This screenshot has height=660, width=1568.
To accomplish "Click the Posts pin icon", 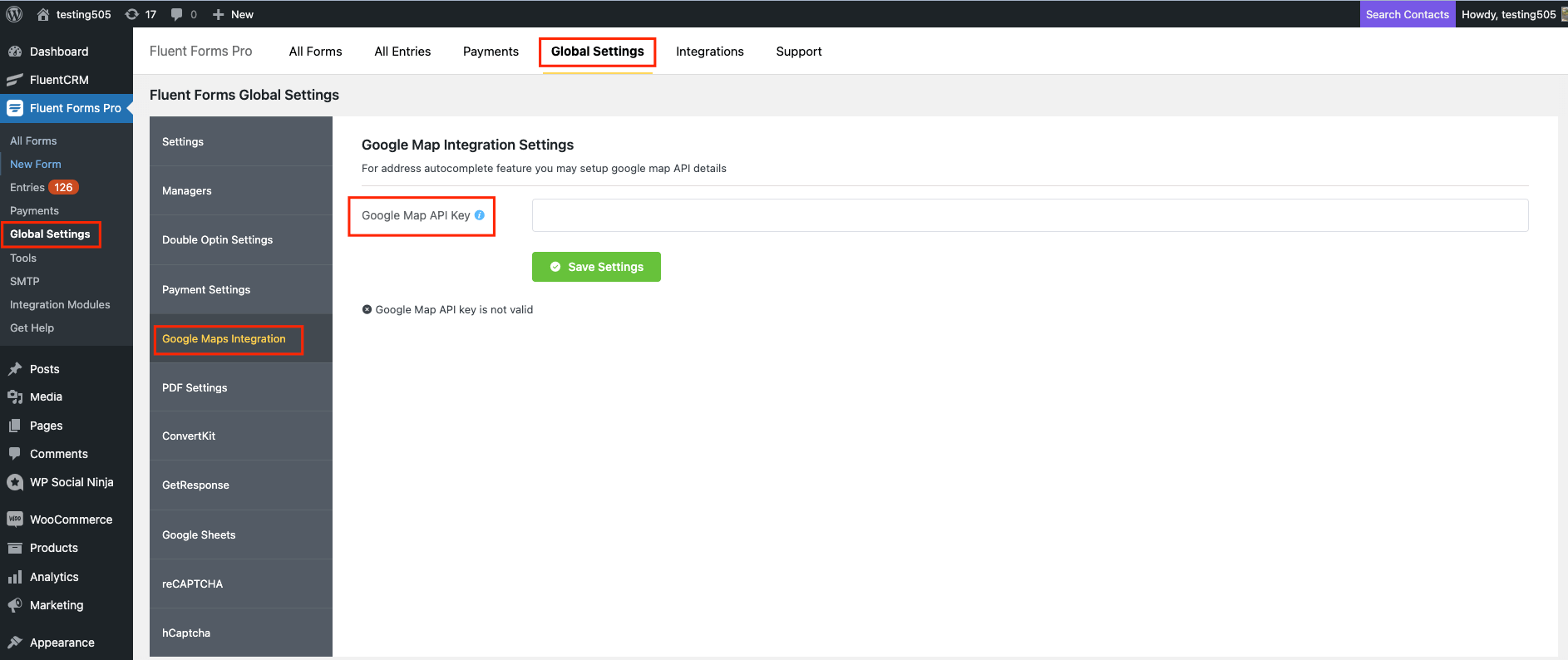I will pos(15,369).
